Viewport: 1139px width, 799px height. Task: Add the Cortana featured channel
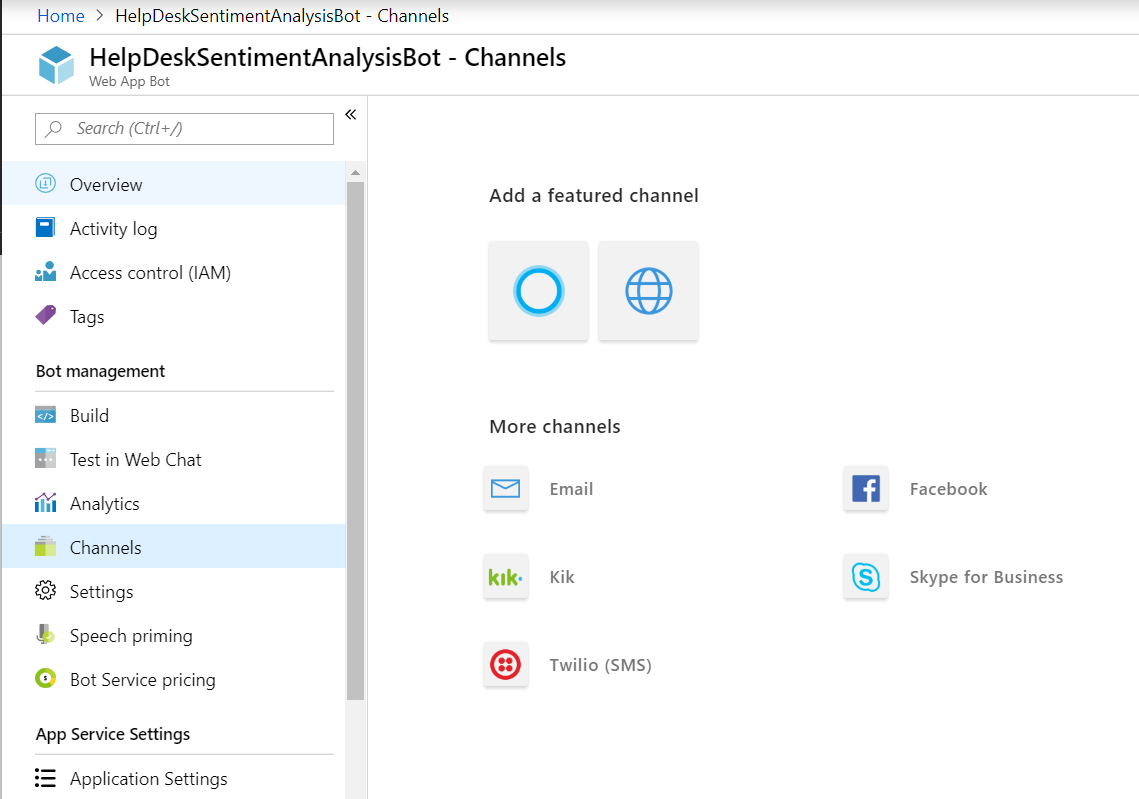pyautogui.click(x=538, y=291)
